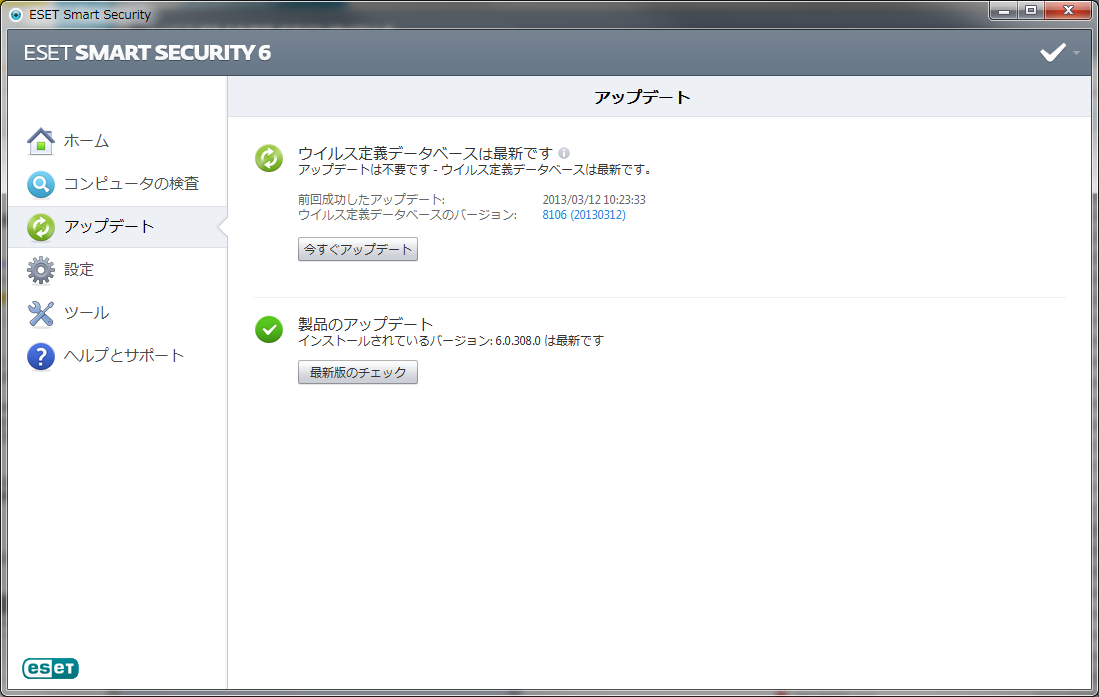Close the ESET Smart Security window
Screen dimensions: 1099x697
pyautogui.click(x=1068, y=11)
